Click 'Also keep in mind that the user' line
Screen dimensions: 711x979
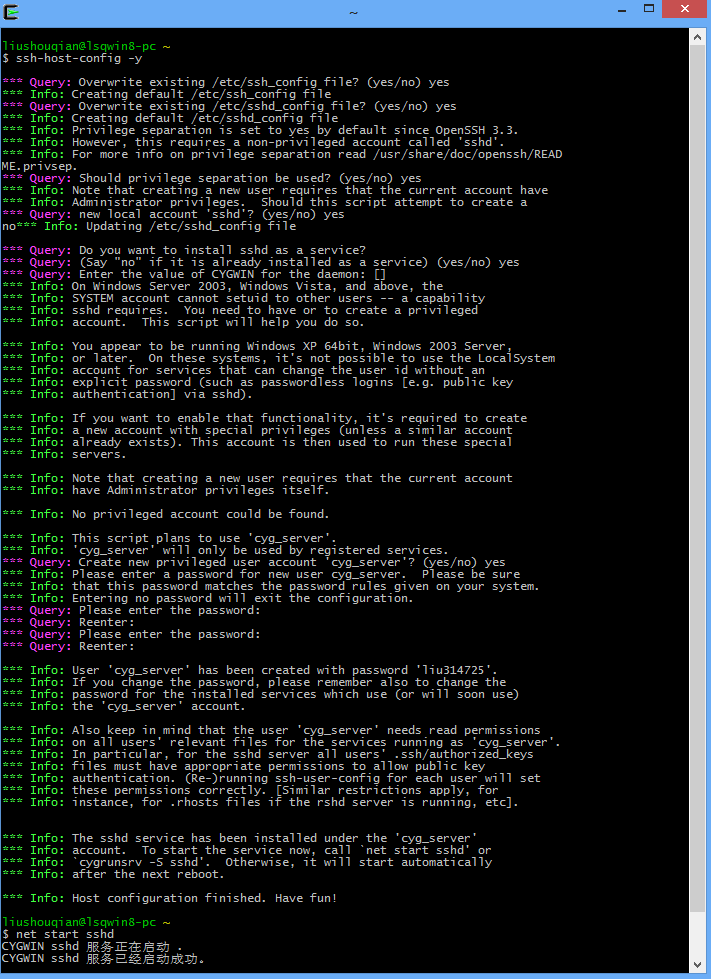[272, 730]
